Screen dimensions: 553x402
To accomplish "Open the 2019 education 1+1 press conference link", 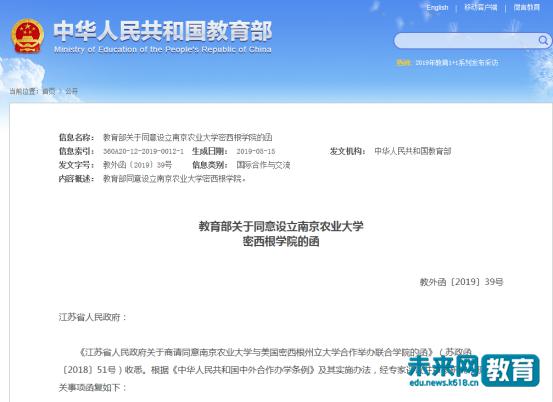I will tap(457, 63).
